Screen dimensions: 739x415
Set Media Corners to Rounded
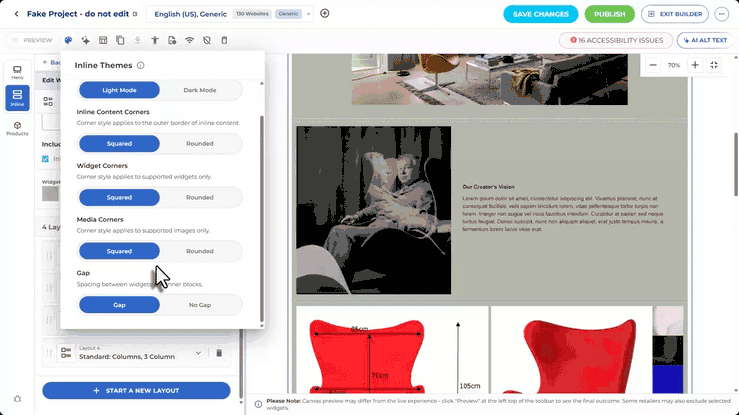tap(200, 251)
